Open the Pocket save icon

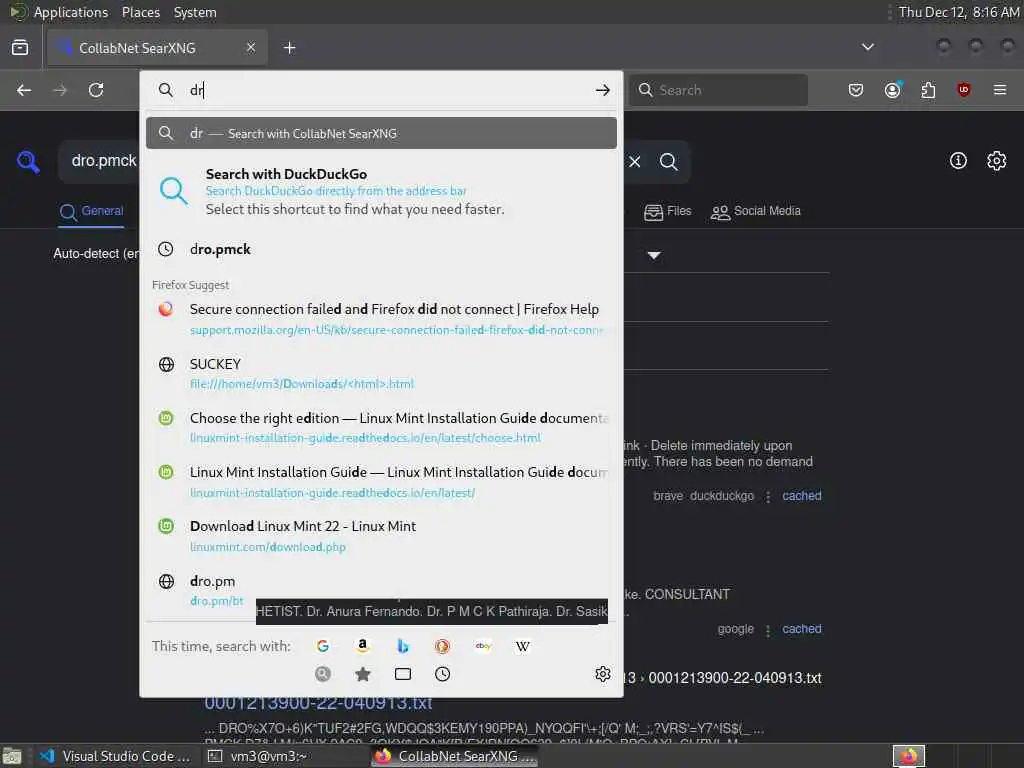coord(856,90)
